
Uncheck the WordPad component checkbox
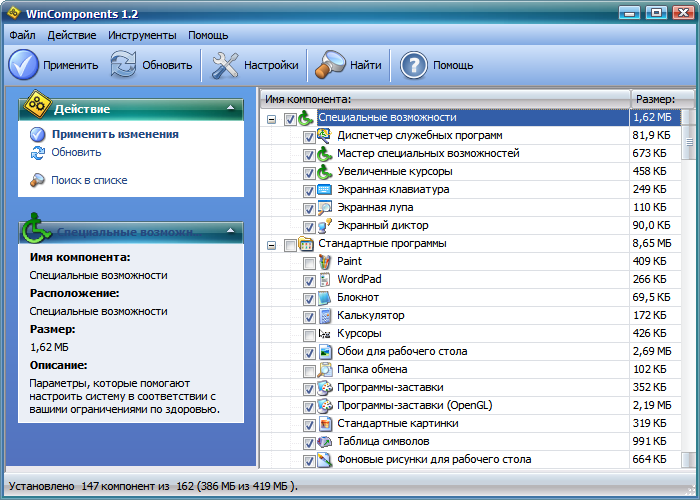tap(309, 280)
